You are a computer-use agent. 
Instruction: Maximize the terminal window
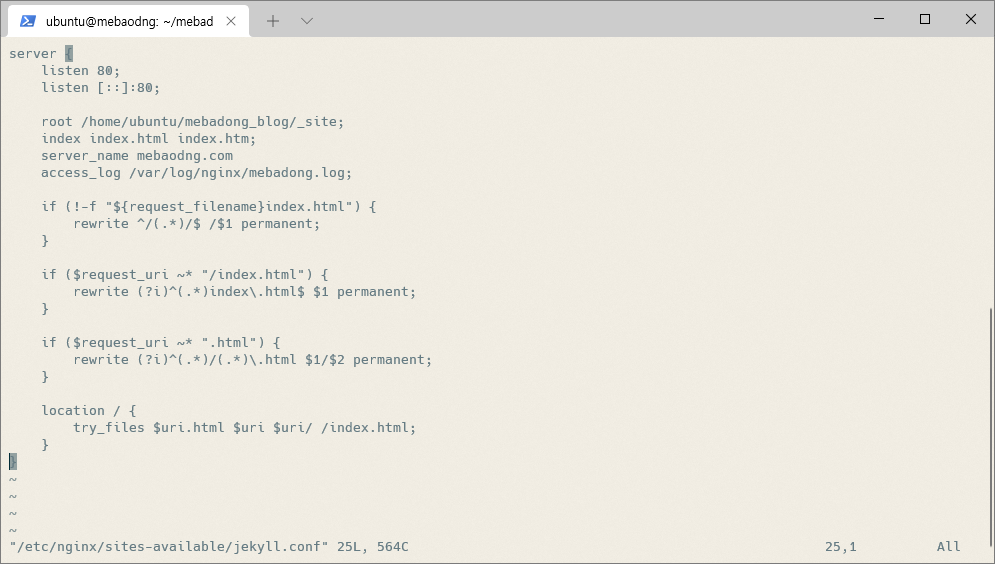point(925,19)
